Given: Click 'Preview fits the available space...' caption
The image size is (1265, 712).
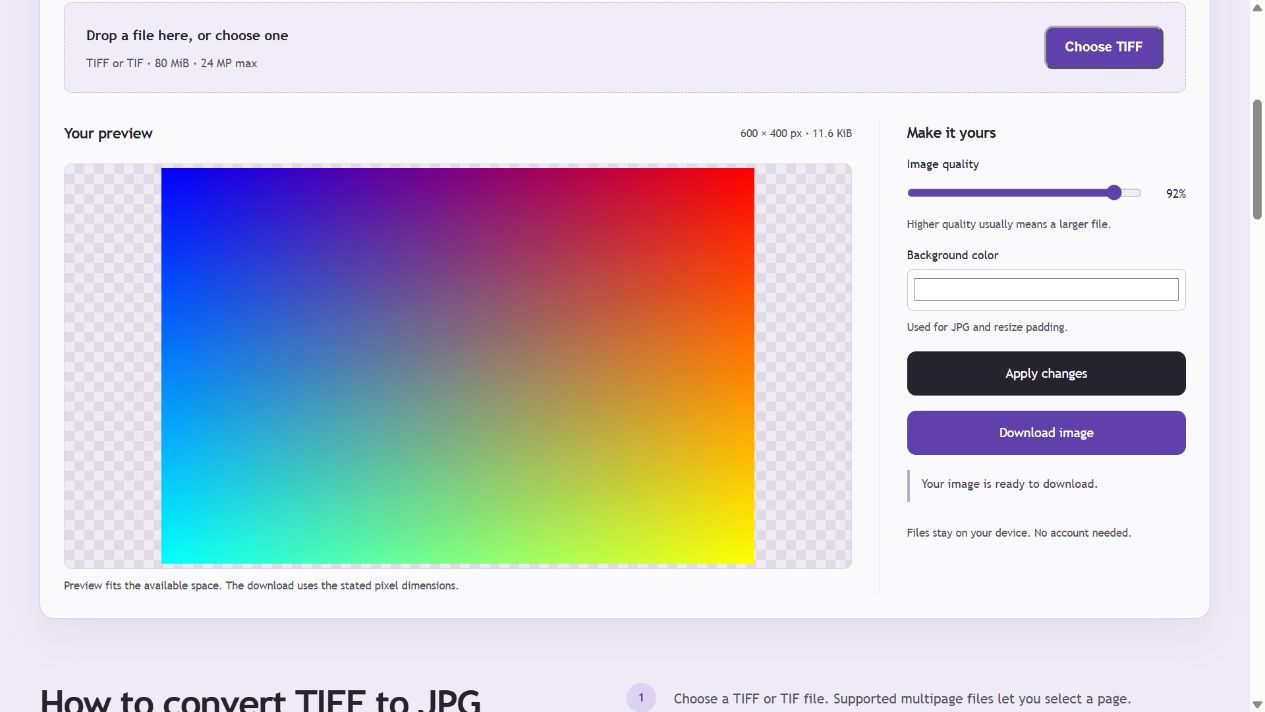Looking at the screenshot, I should click(261, 586).
